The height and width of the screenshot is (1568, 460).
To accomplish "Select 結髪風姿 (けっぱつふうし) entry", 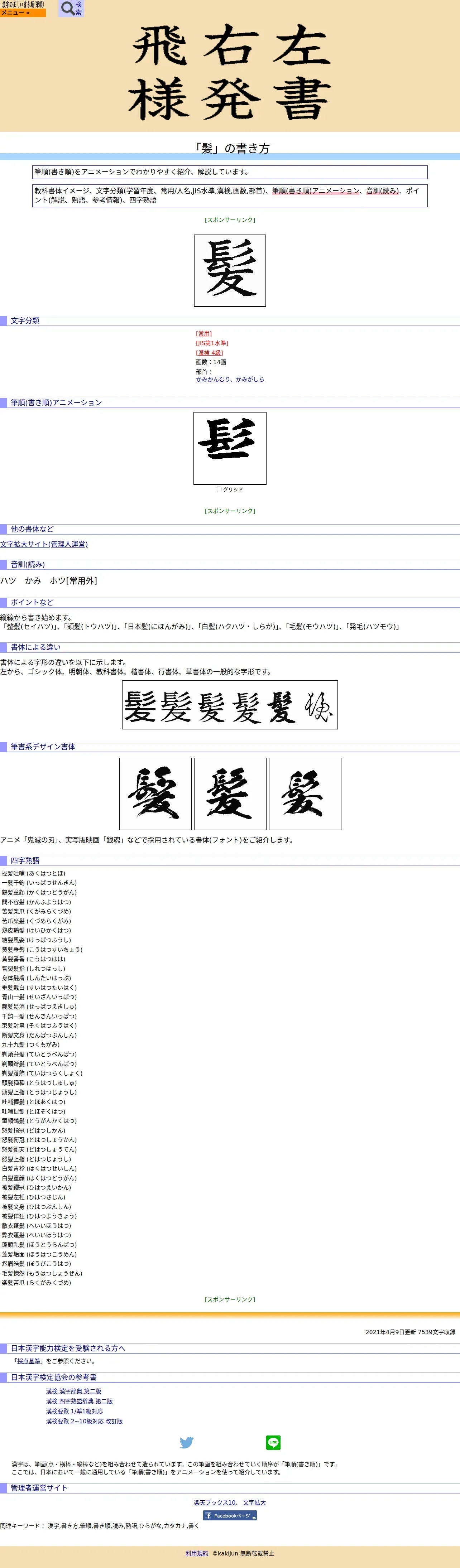I will point(37,940).
